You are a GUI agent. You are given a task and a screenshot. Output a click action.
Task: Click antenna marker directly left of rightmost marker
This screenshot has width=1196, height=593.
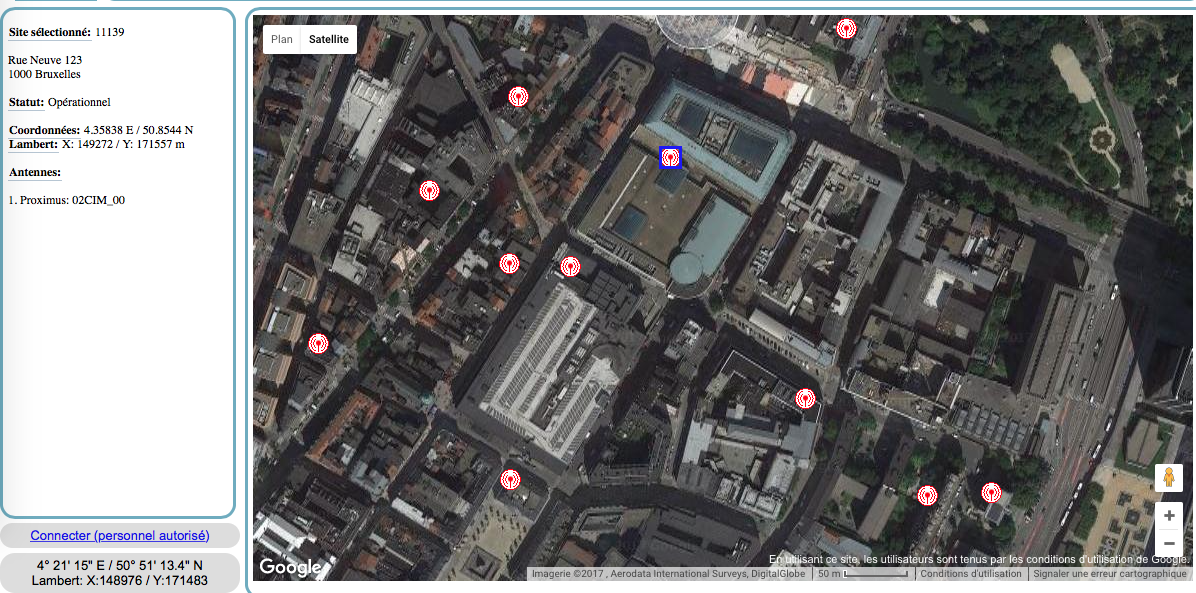click(x=927, y=494)
